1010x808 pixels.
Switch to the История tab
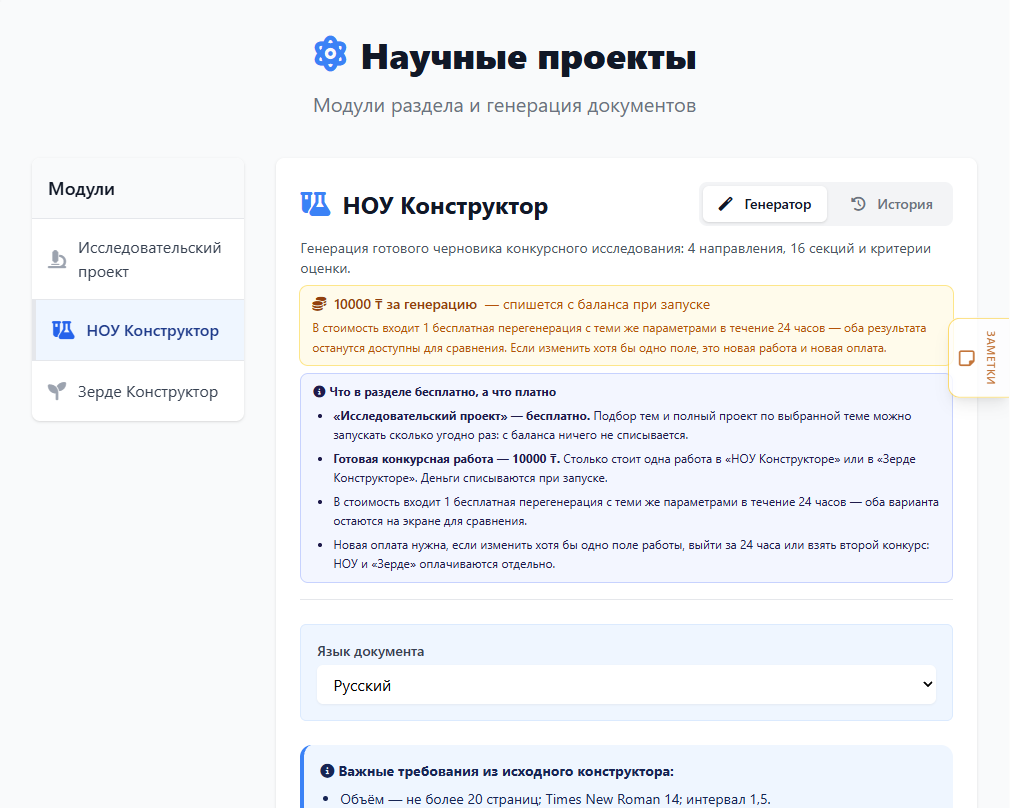[891, 204]
